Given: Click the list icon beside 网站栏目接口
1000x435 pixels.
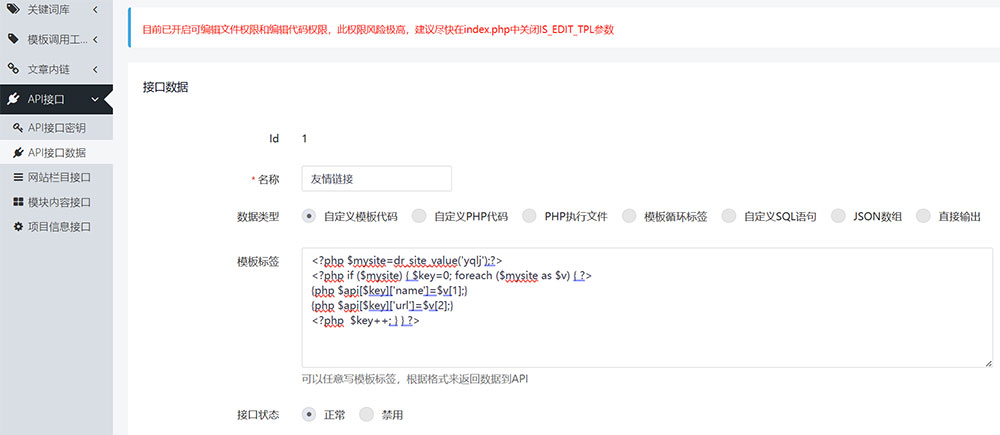Looking at the screenshot, I should point(18,177).
